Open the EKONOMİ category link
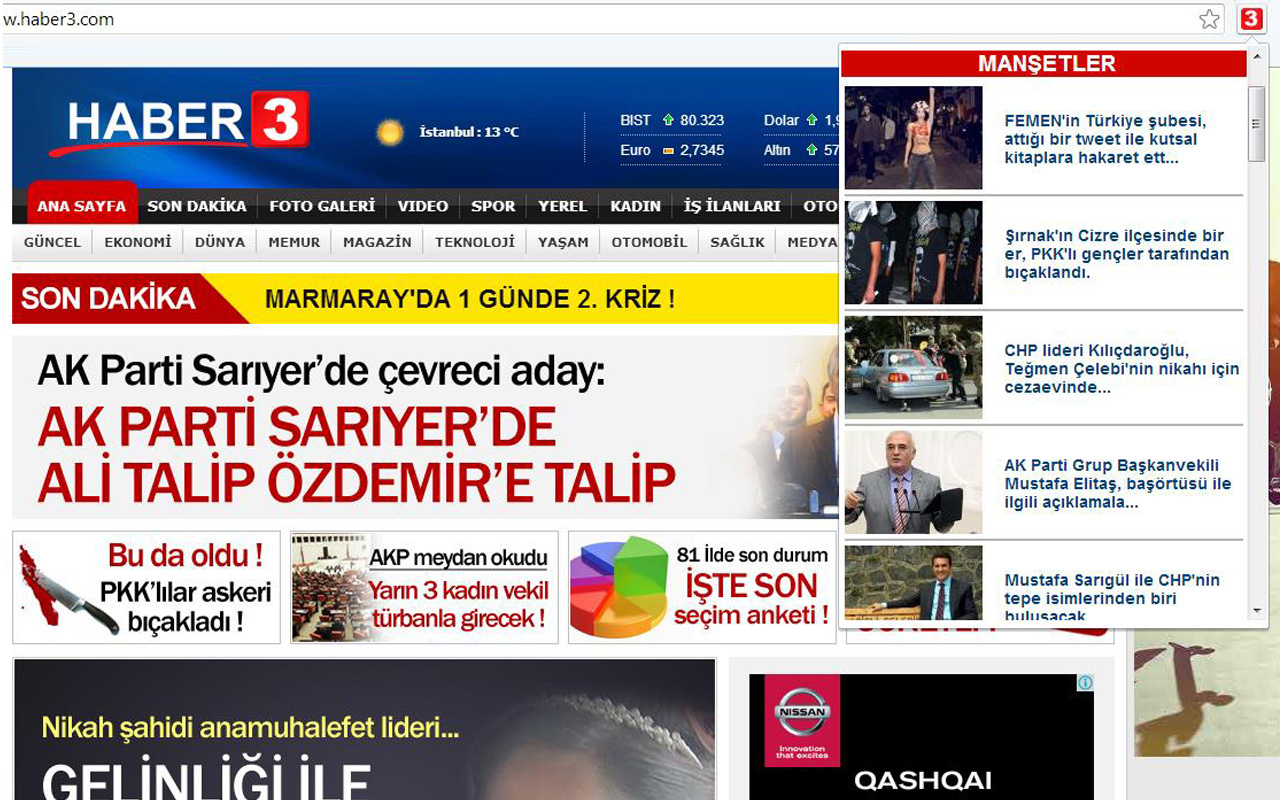This screenshot has height=800, width=1280. [x=138, y=242]
